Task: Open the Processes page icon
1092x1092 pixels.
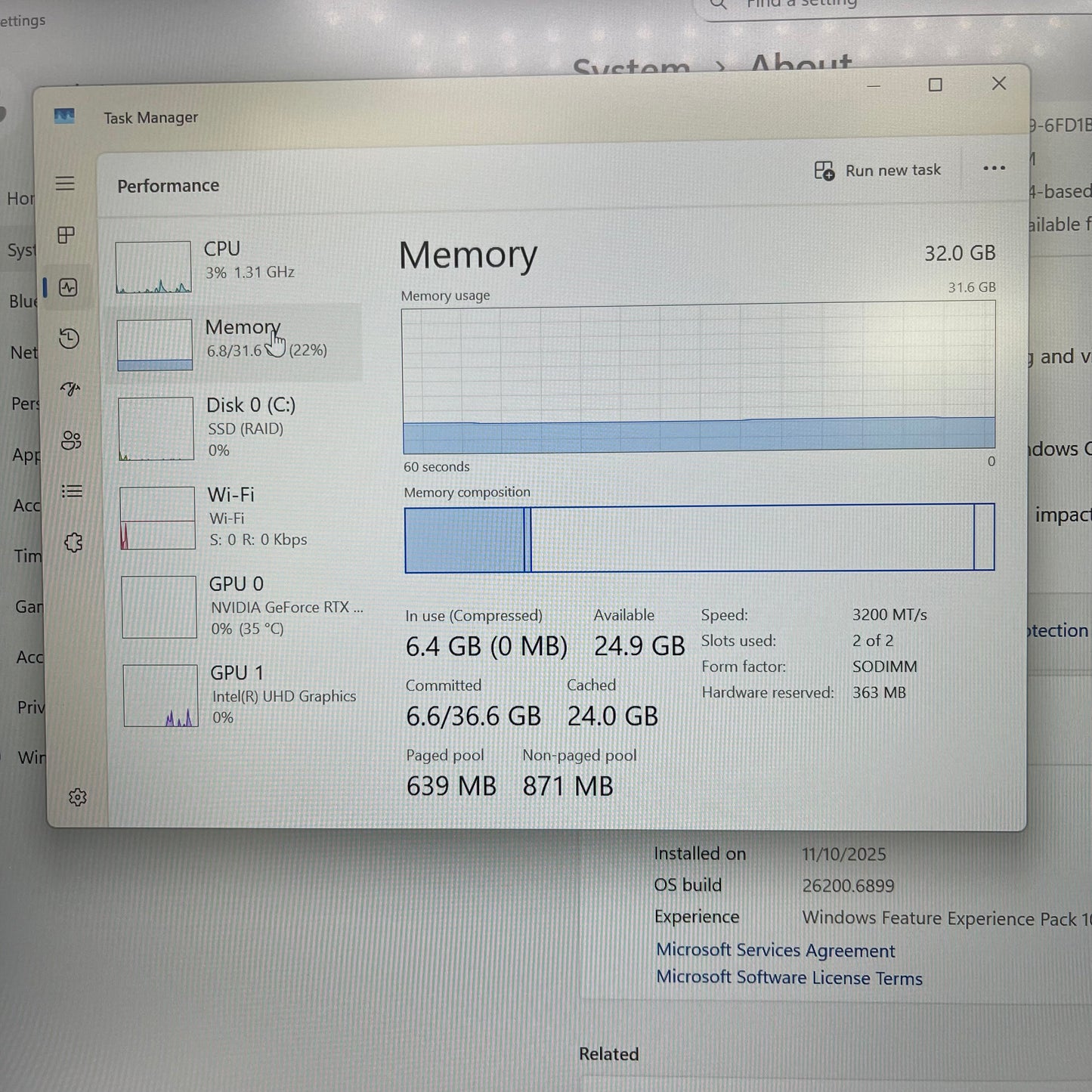Action: [x=67, y=235]
